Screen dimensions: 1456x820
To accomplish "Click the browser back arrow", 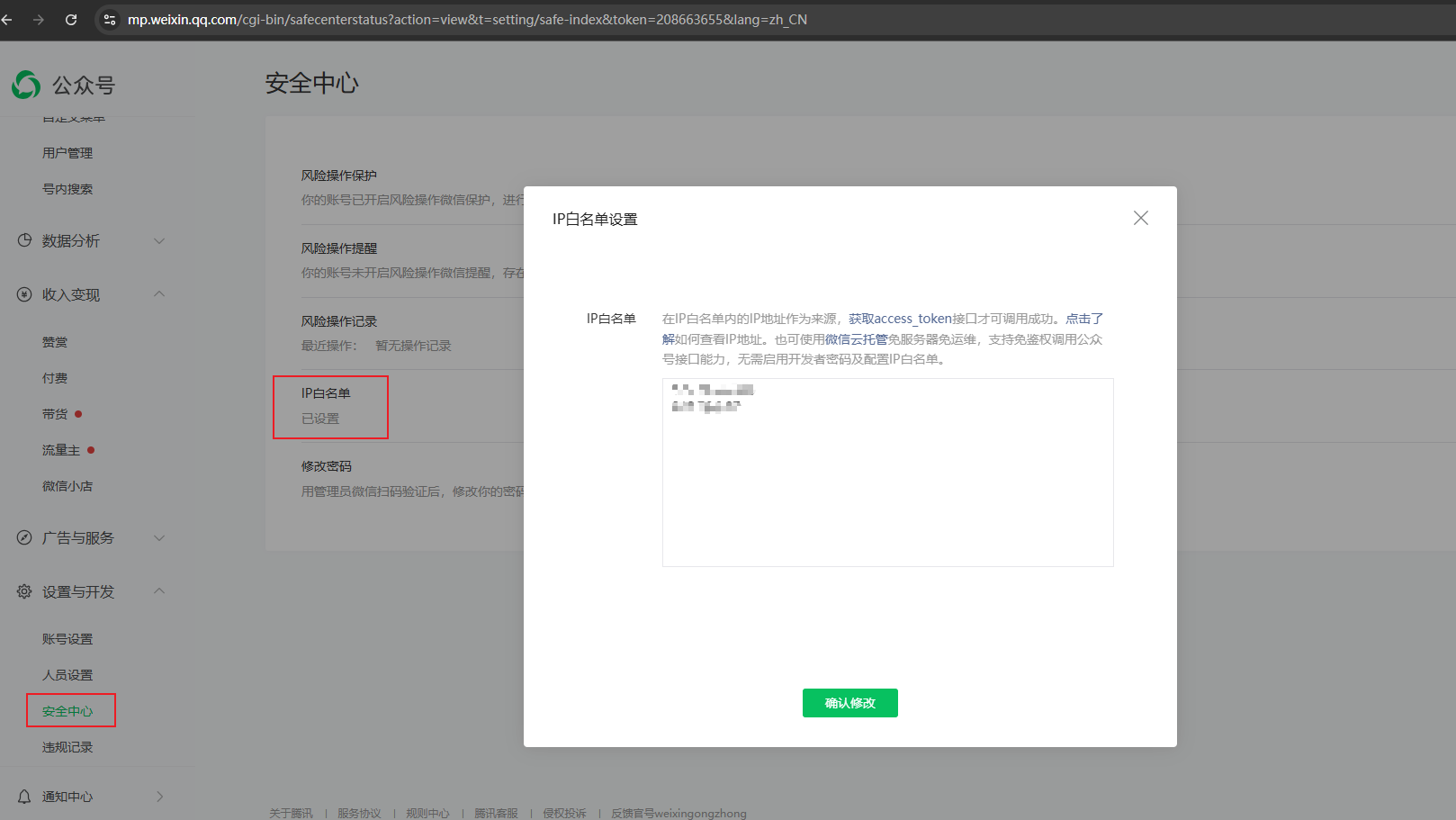I will click(7, 19).
